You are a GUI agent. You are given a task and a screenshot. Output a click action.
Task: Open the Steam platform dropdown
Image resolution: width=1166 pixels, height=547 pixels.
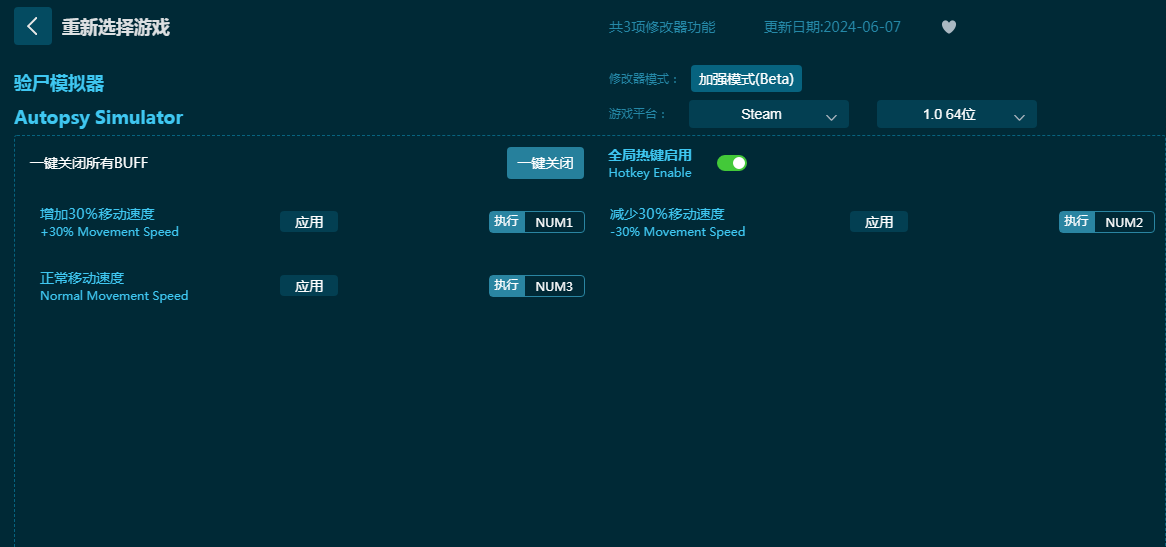pyautogui.click(x=769, y=114)
